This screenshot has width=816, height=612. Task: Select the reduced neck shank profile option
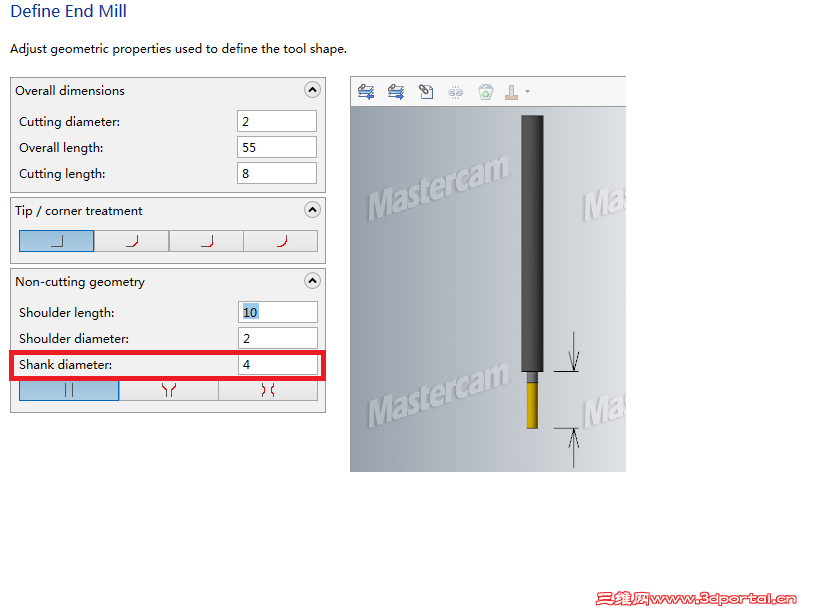pos(268,390)
